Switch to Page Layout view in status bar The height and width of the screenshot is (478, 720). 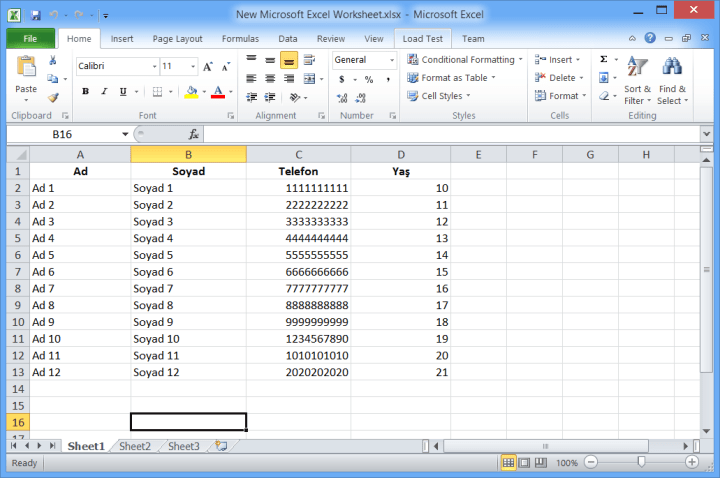coord(527,463)
